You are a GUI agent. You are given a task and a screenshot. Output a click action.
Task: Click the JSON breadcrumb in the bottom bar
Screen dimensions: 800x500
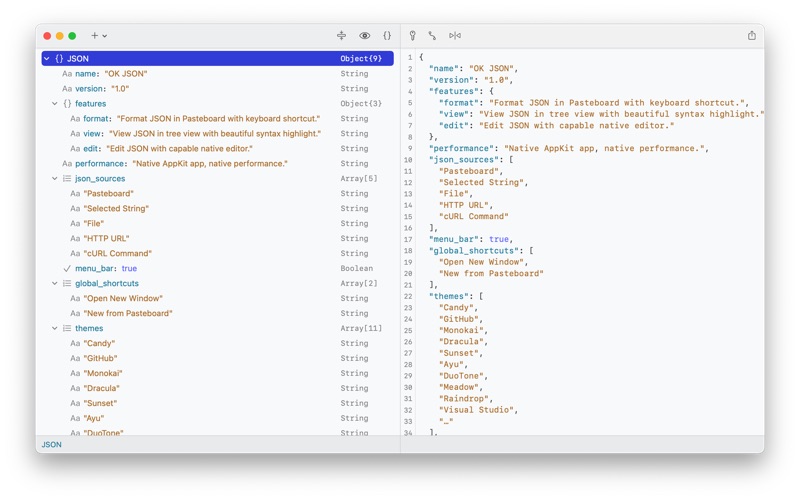(52, 445)
